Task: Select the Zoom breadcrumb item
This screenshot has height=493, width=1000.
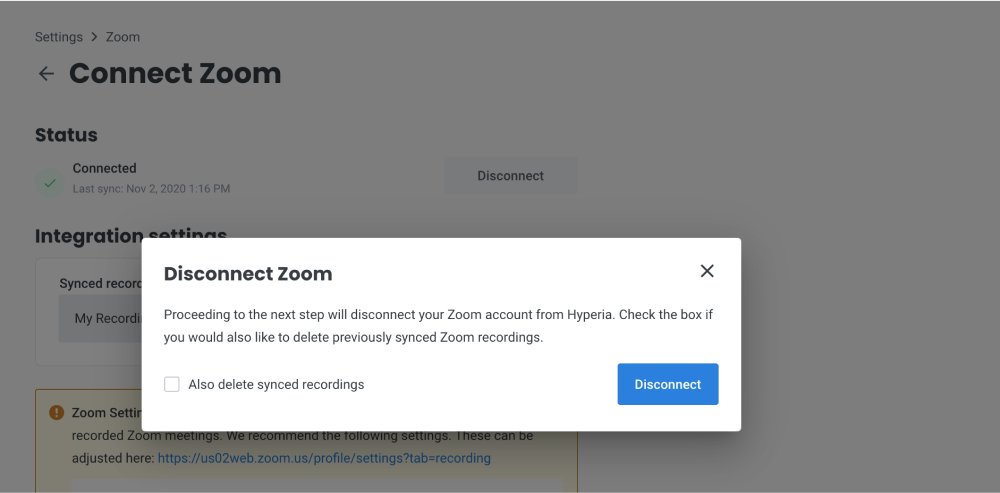Action: click(x=123, y=37)
